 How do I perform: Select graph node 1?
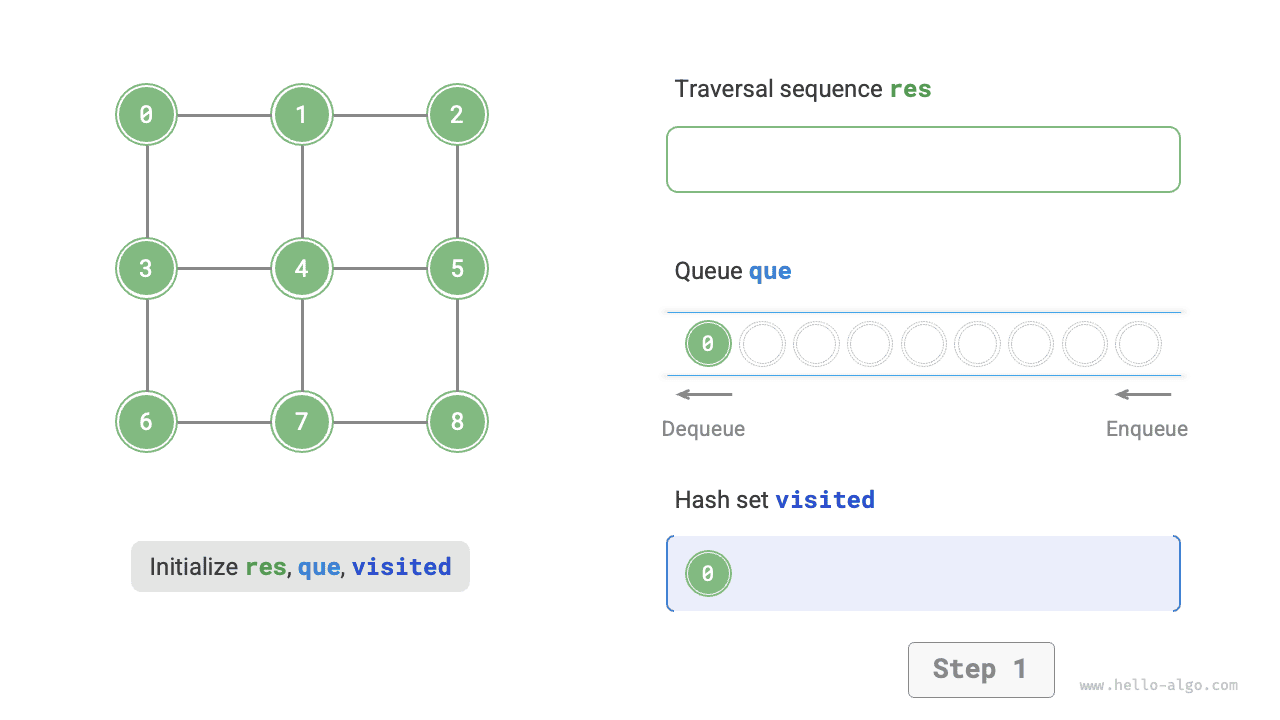[301, 115]
